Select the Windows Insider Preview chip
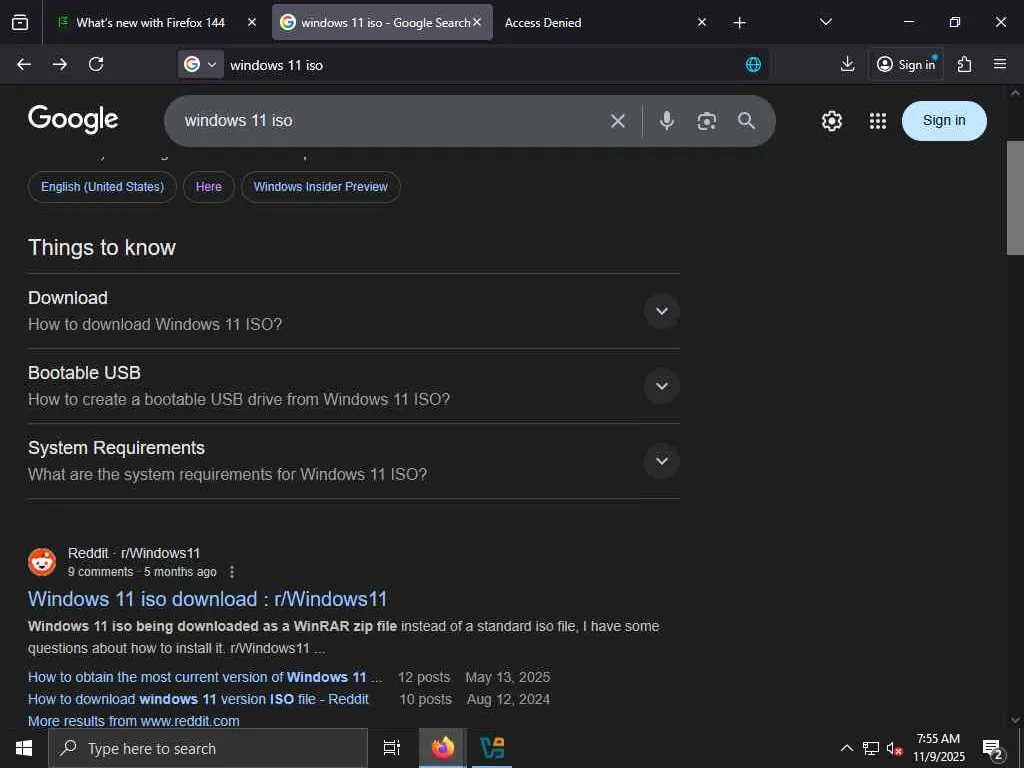This screenshot has height=768, width=1024. 321,187
